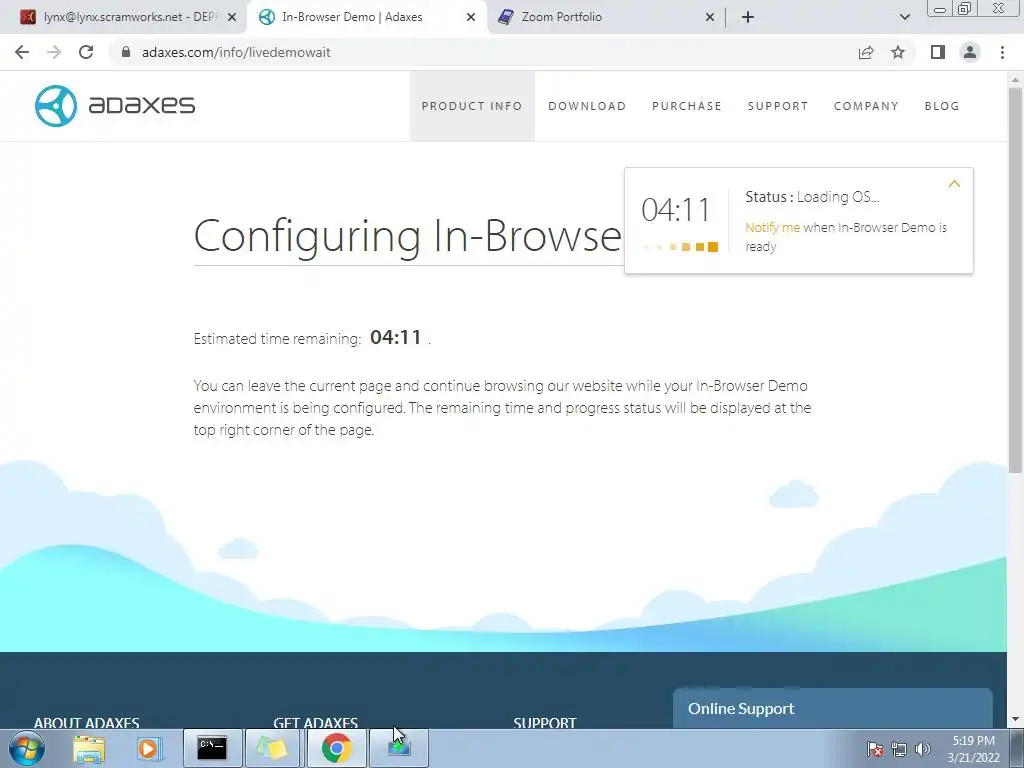The height and width of the screenshot is (768, 1024).
Task: Reload the page with the refresh icon
Action: tap(86, 52)
